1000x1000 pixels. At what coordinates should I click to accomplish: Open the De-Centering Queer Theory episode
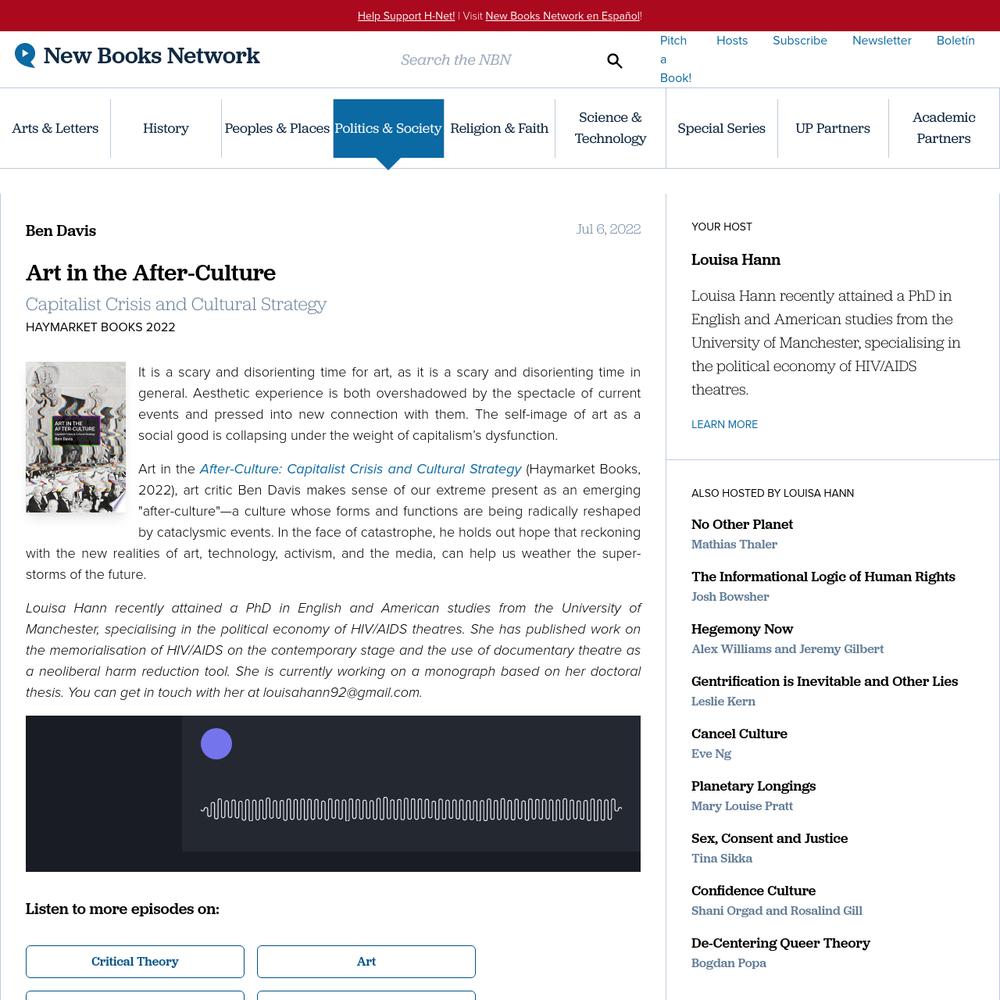[781, 943]
